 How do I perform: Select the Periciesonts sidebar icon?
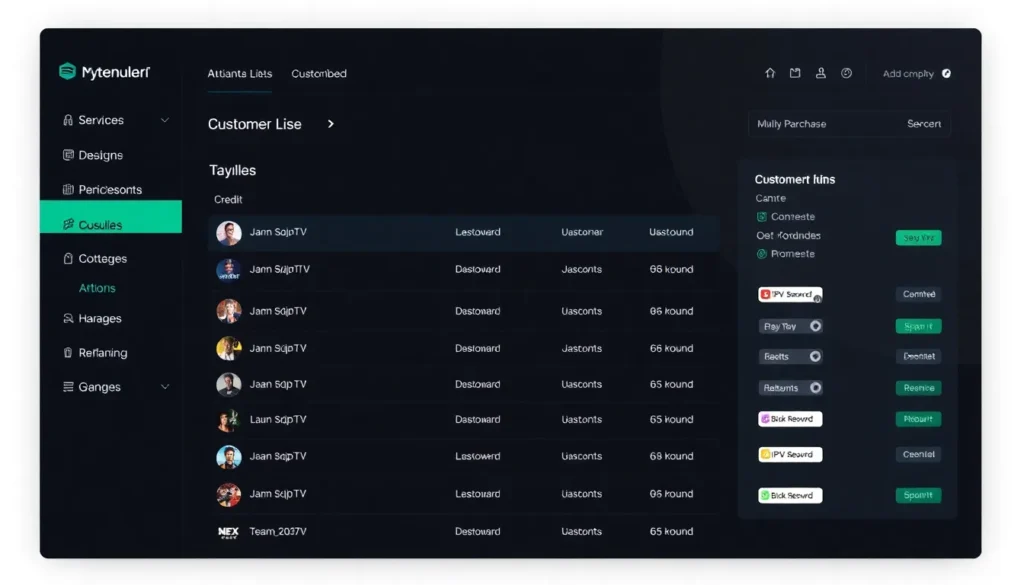[68, 189]
